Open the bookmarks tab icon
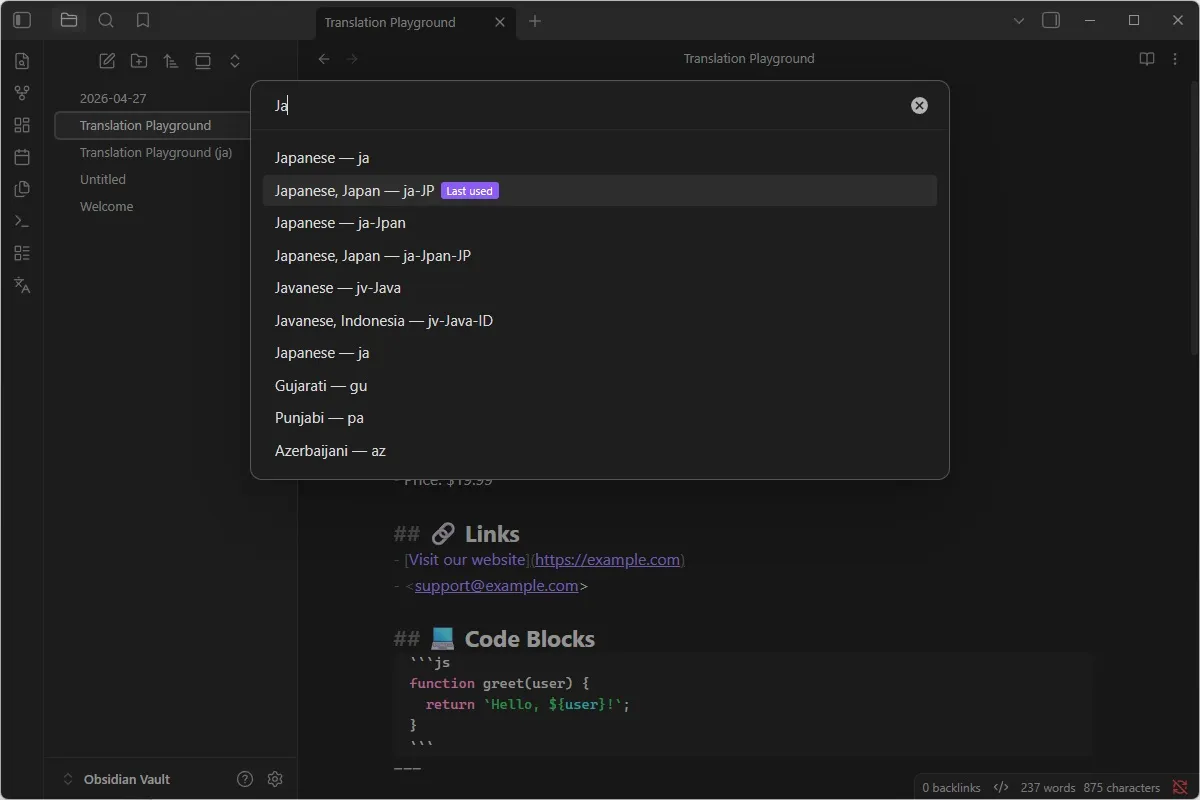 pyautogui.click(x=143, y=20)
